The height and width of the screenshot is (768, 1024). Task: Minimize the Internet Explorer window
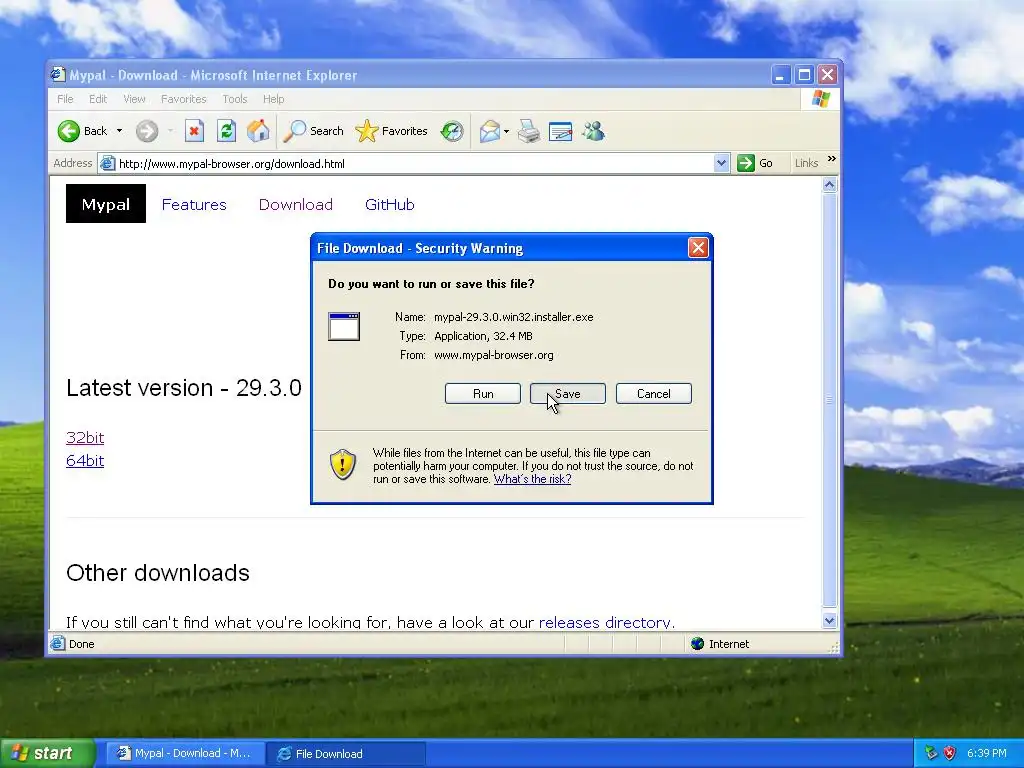click(780, 74)
